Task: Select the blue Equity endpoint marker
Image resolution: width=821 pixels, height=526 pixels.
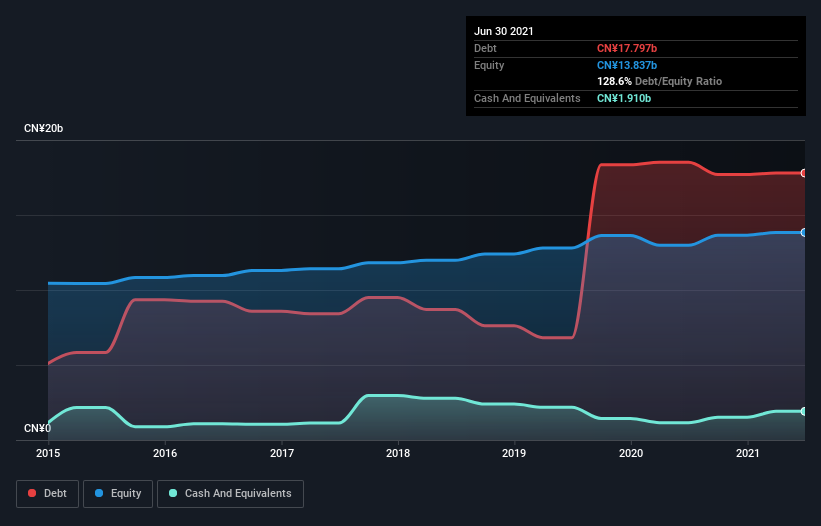Action: (x=804, y=232)
